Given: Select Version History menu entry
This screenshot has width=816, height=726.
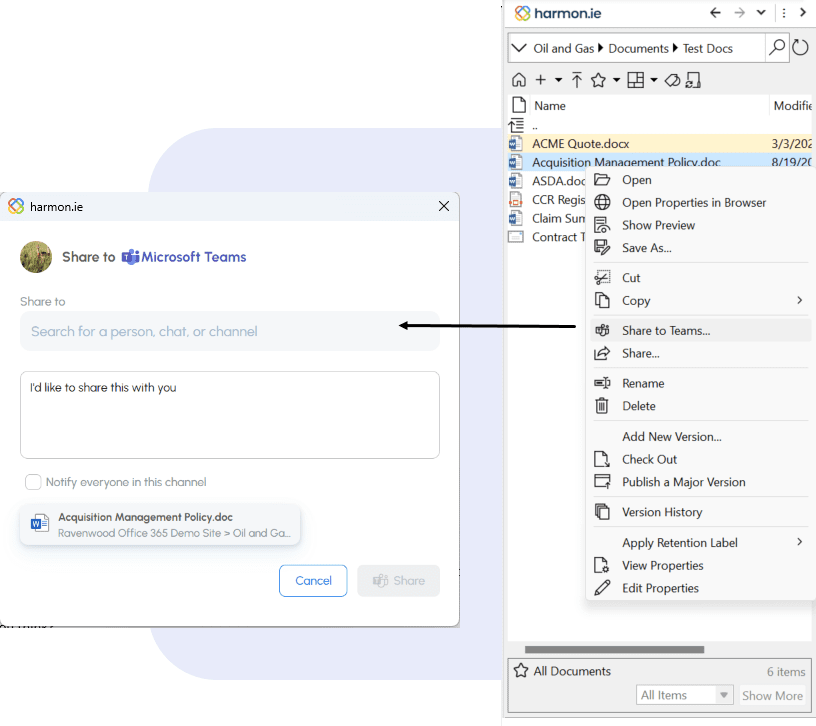Looking at the screenshot, I should click(x=662, y=512).
